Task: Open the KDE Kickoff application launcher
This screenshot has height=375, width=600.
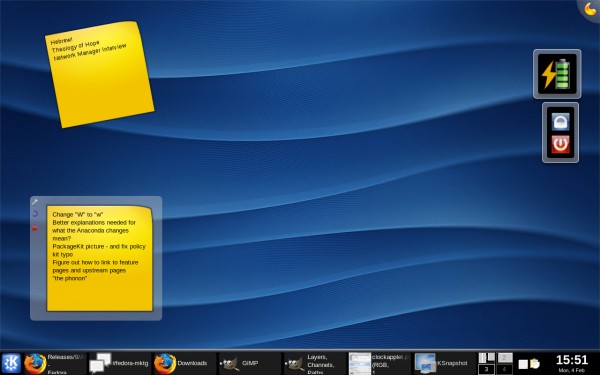Action: pyautogui.click(x=11, y=363)
